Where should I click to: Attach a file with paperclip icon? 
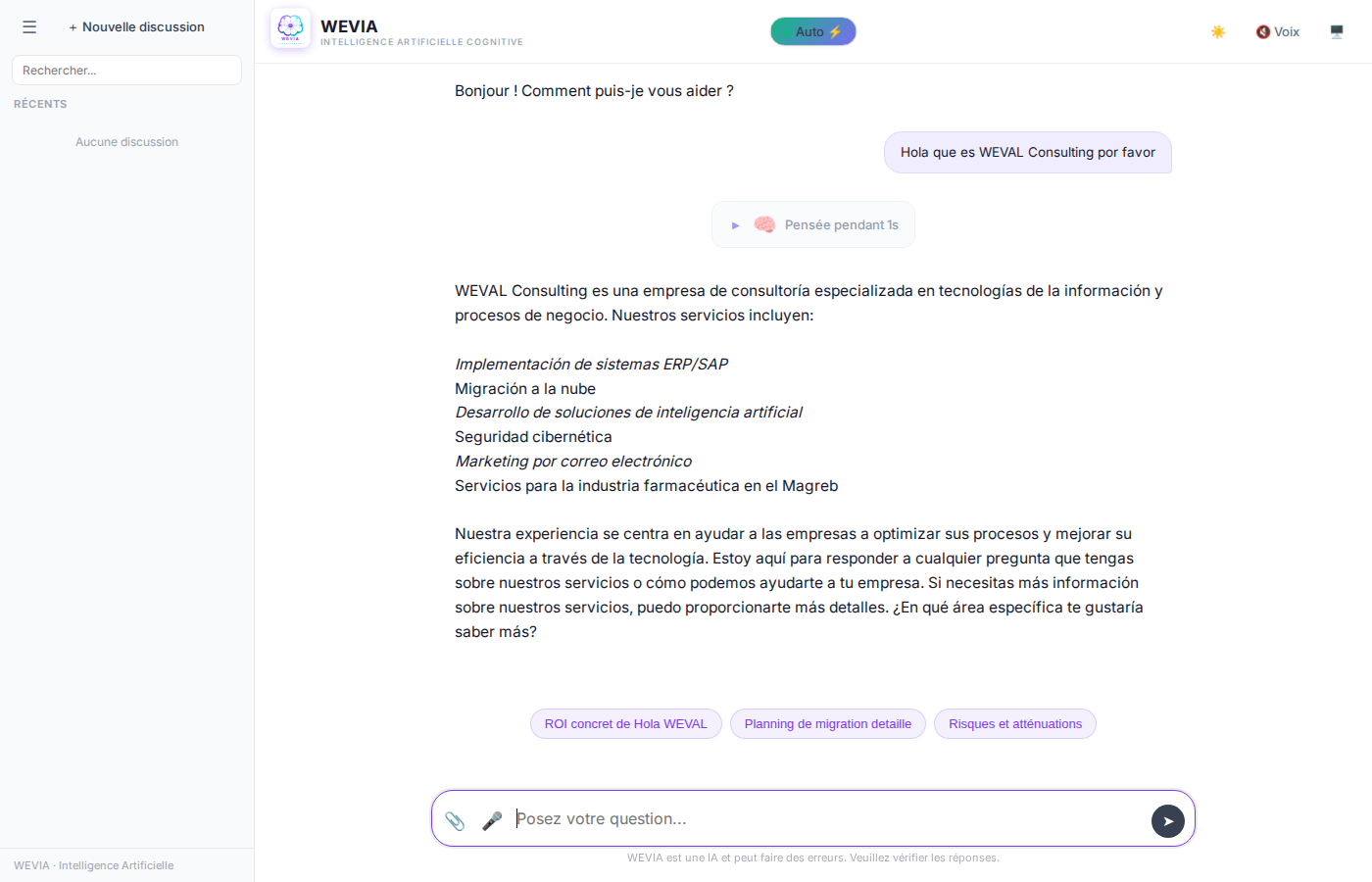pyautogui.click(x=455, y=820)
